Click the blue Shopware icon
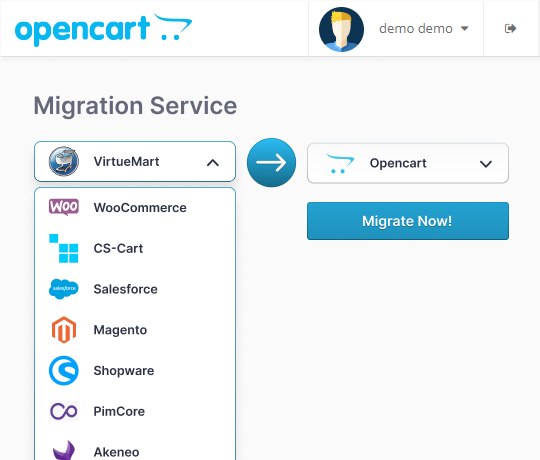540x460 pixels. (64, 370)
